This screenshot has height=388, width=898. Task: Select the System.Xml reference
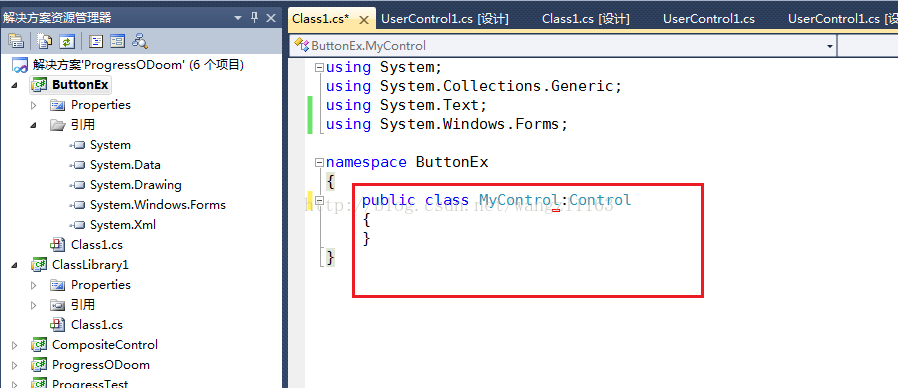point(123,225)
